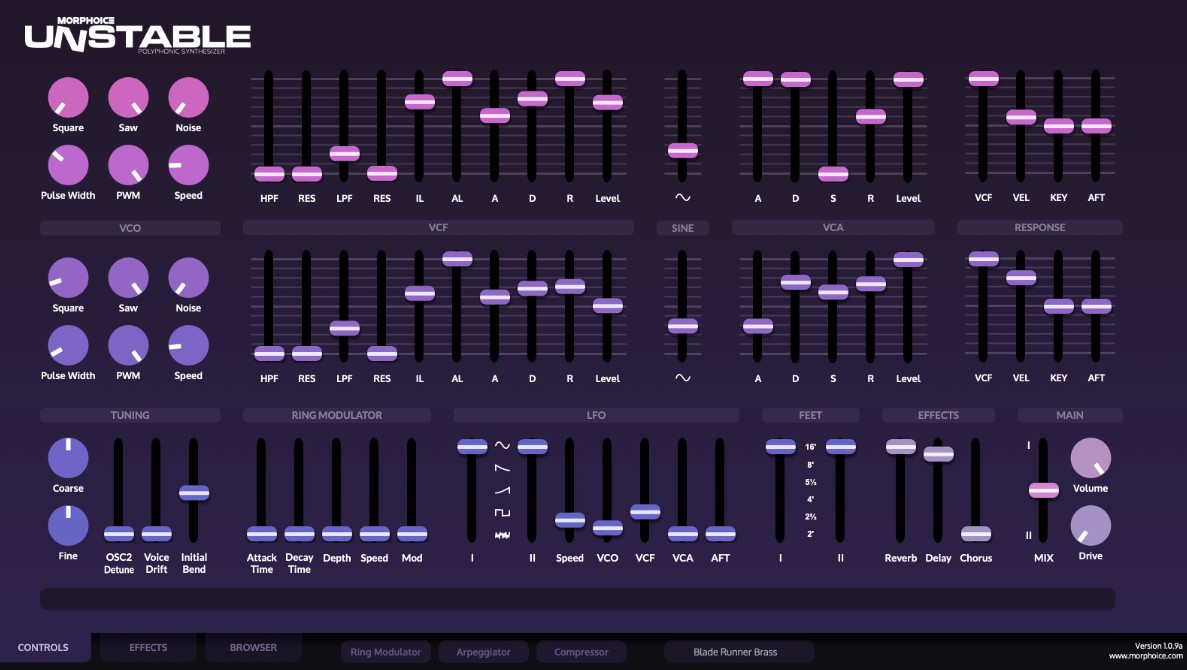The height and width of the screenshot is (670, 1187).
Task: Click the Ring Modulator Attack Time slider
Action: click(261, 534)
